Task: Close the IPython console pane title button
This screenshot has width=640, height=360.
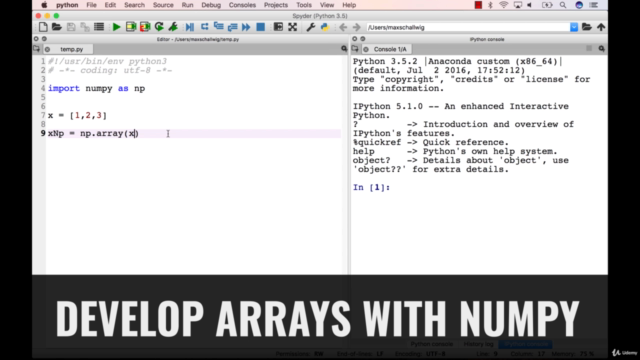Action: (354, 39)
